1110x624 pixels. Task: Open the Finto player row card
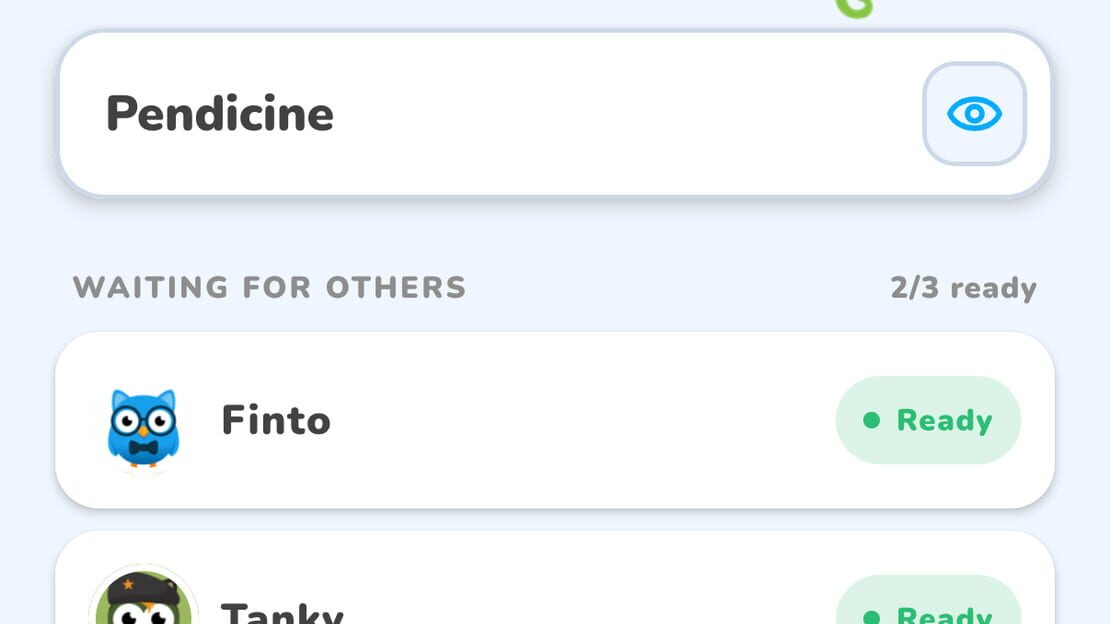pyautogui.click(x=555, y=420)
